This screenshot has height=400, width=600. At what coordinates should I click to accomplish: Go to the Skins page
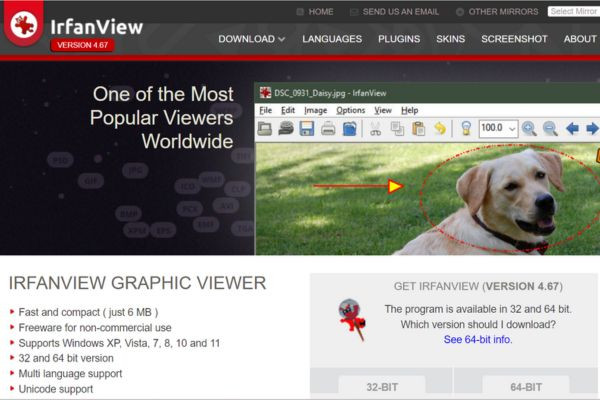click(450, 39)
